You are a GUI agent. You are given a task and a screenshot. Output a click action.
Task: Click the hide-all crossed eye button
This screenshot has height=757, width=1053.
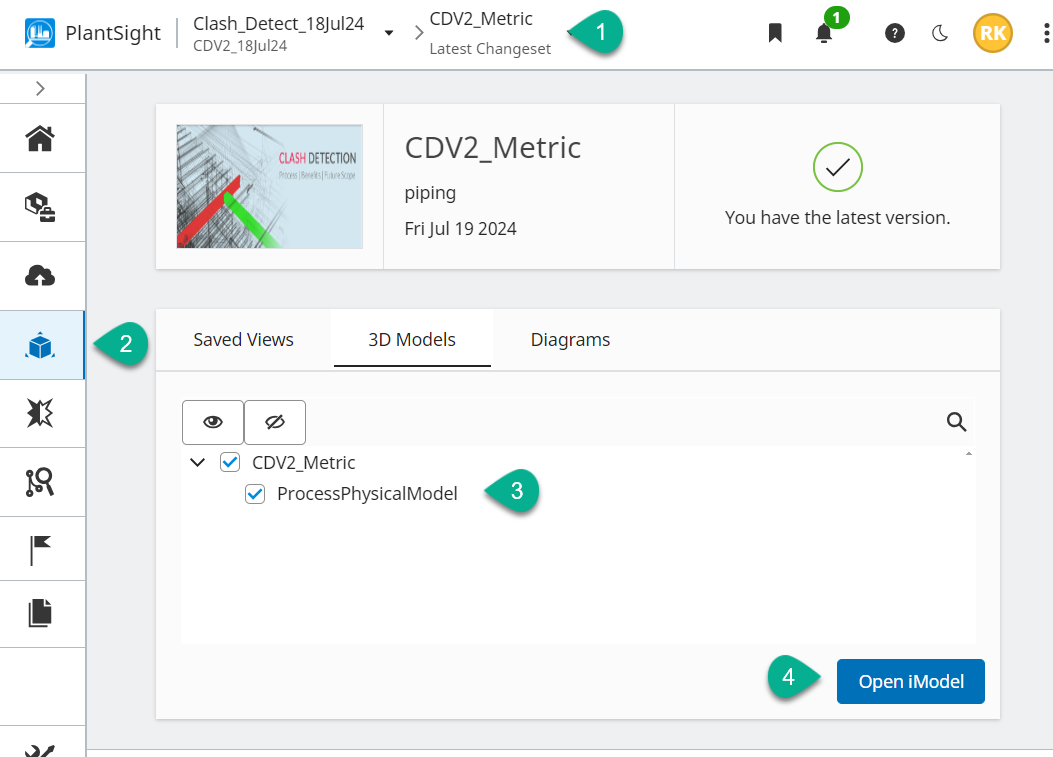(275, 422)
